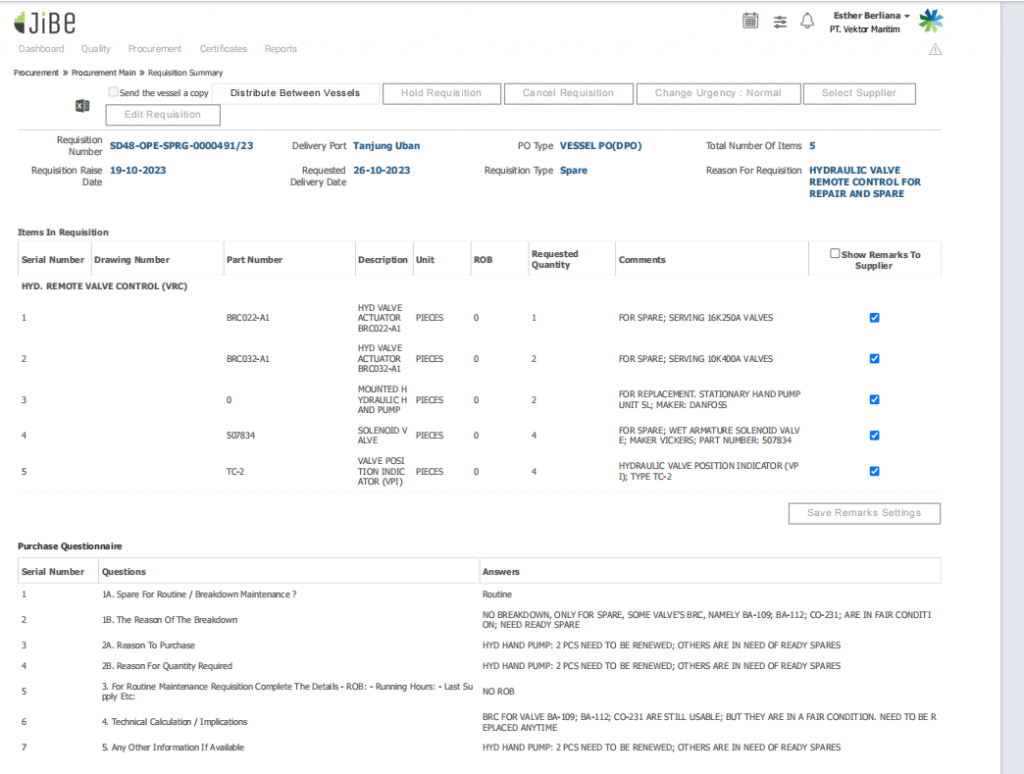The height and width of the screenshot is (774, 1024).
Task: Uncheck remarks checkbox for BRC022-A1 item
Action: coord(875,318)
